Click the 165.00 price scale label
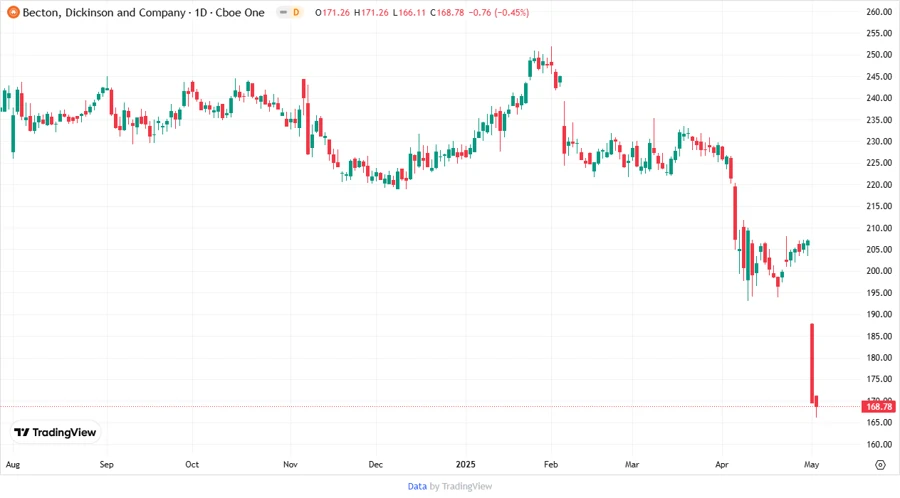Screen dimensions: 900x498 click(x=879, y=422)
